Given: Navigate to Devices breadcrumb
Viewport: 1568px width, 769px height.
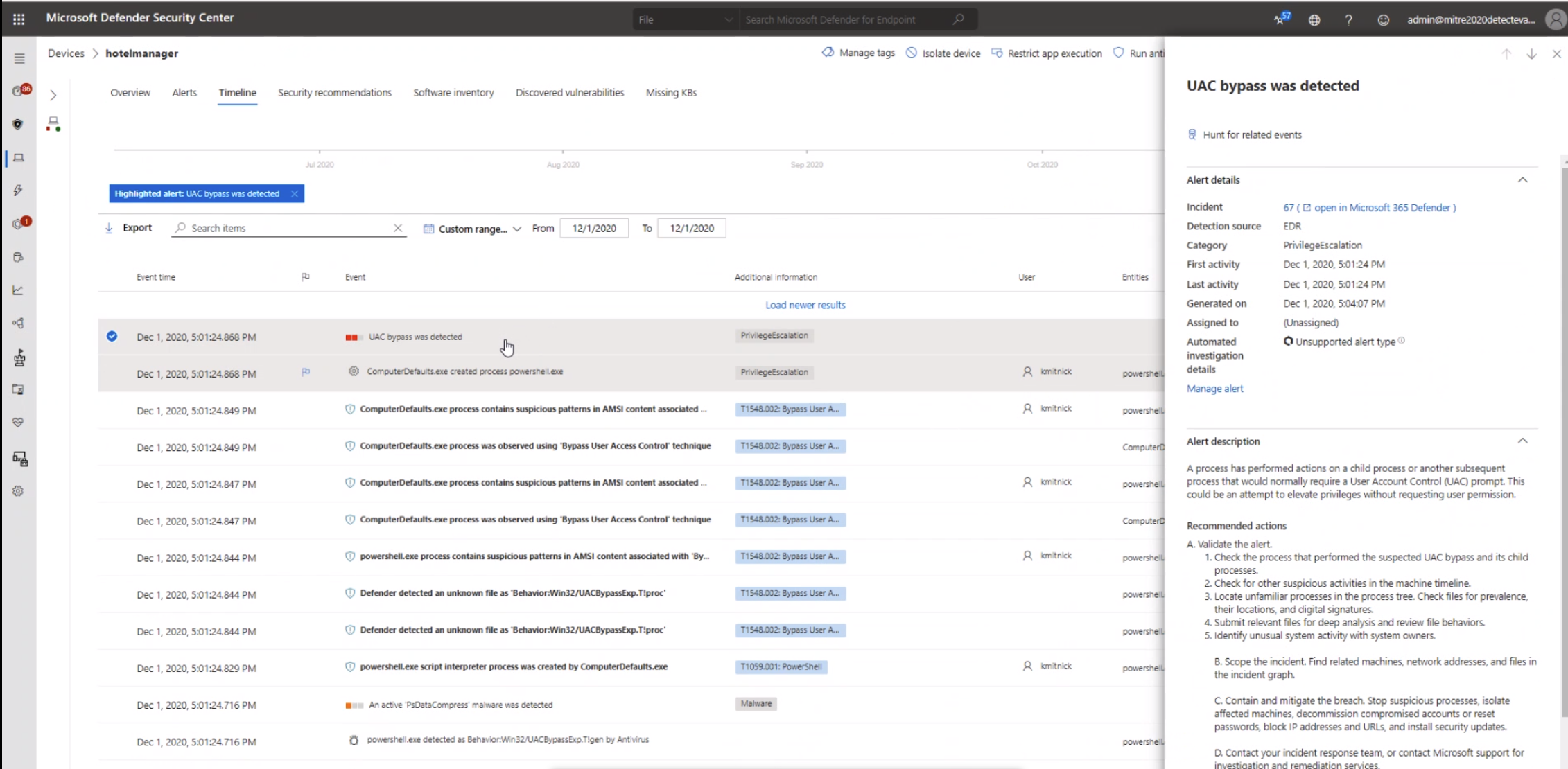Looking at the screenshot, I should coord(66,53).
